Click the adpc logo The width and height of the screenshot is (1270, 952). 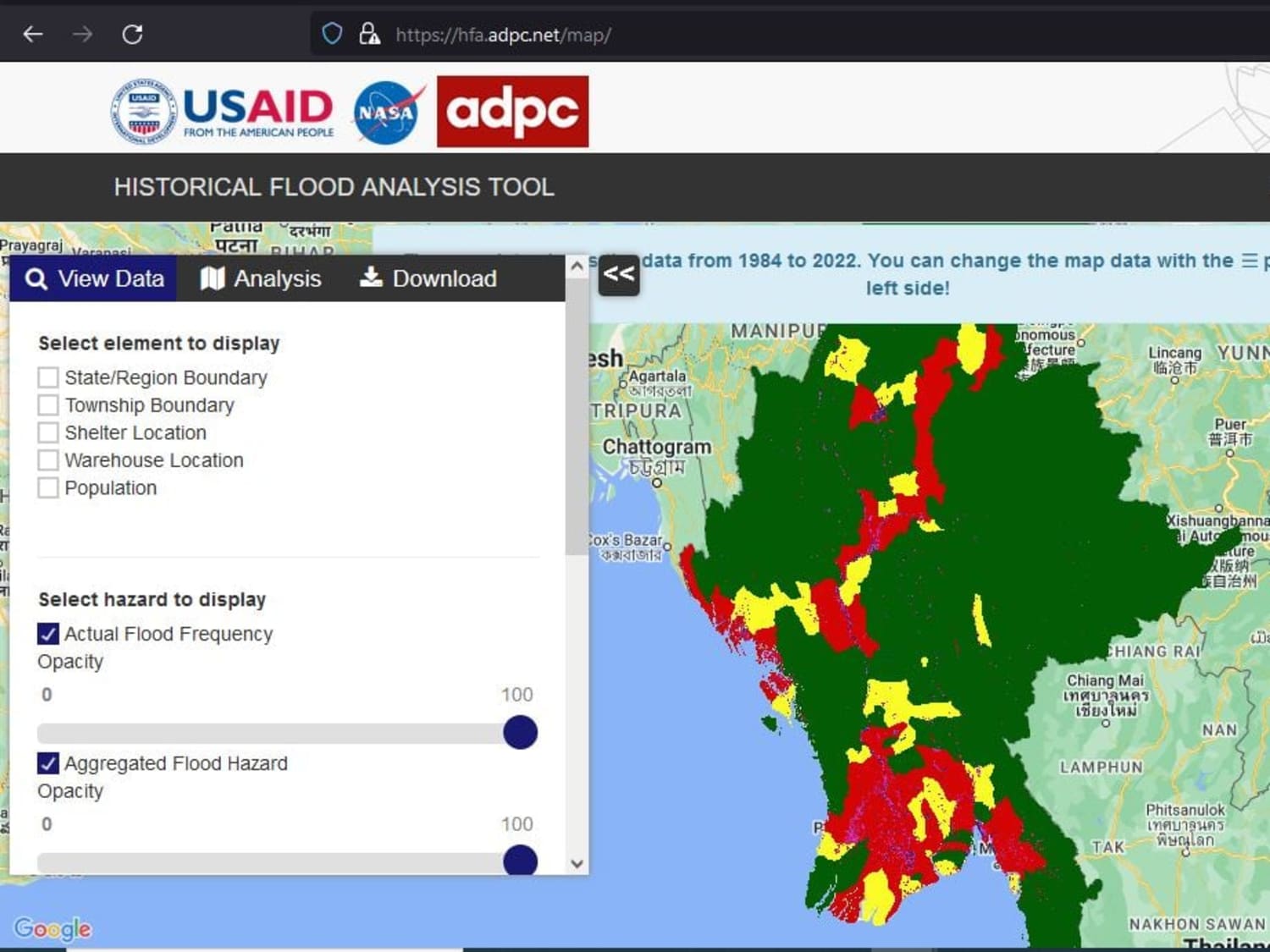click(512, 111)
